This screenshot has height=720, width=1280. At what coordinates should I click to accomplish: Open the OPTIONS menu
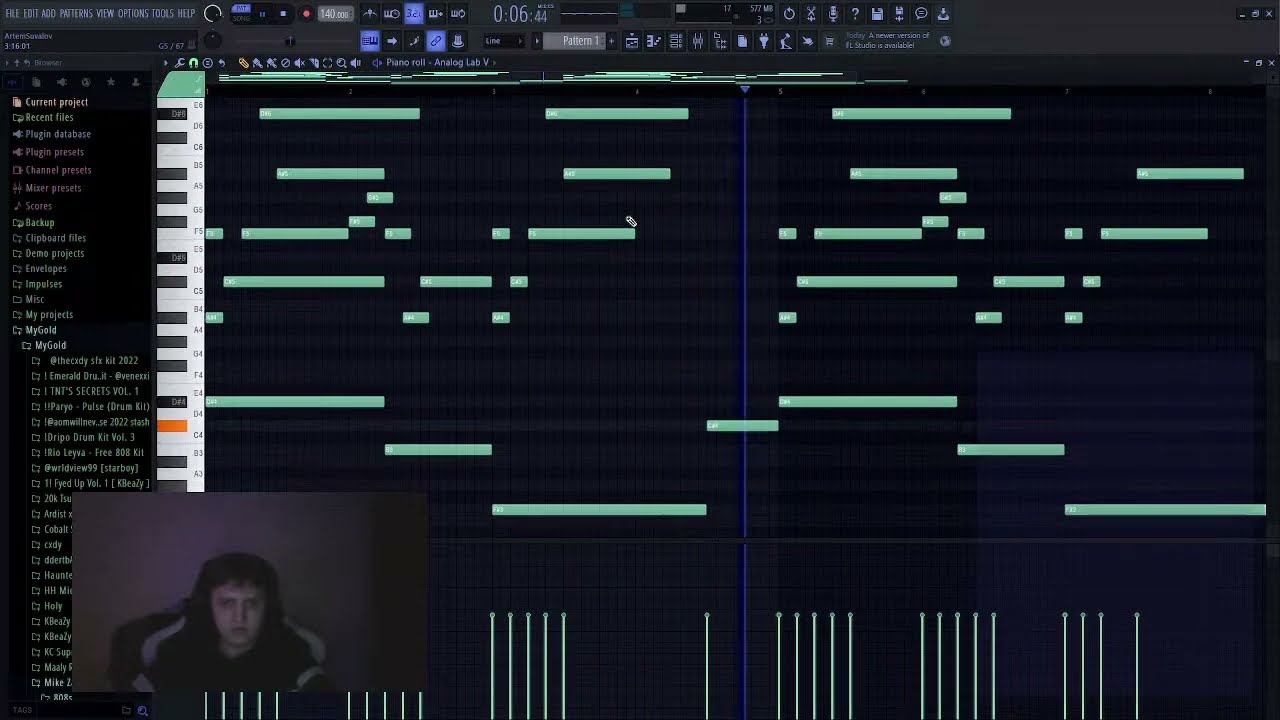(x=133, y=13)
